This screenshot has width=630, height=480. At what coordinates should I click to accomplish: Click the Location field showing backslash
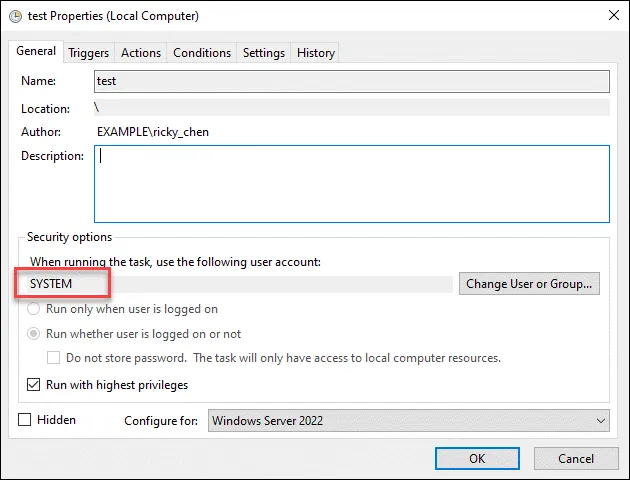click(352, 108)
